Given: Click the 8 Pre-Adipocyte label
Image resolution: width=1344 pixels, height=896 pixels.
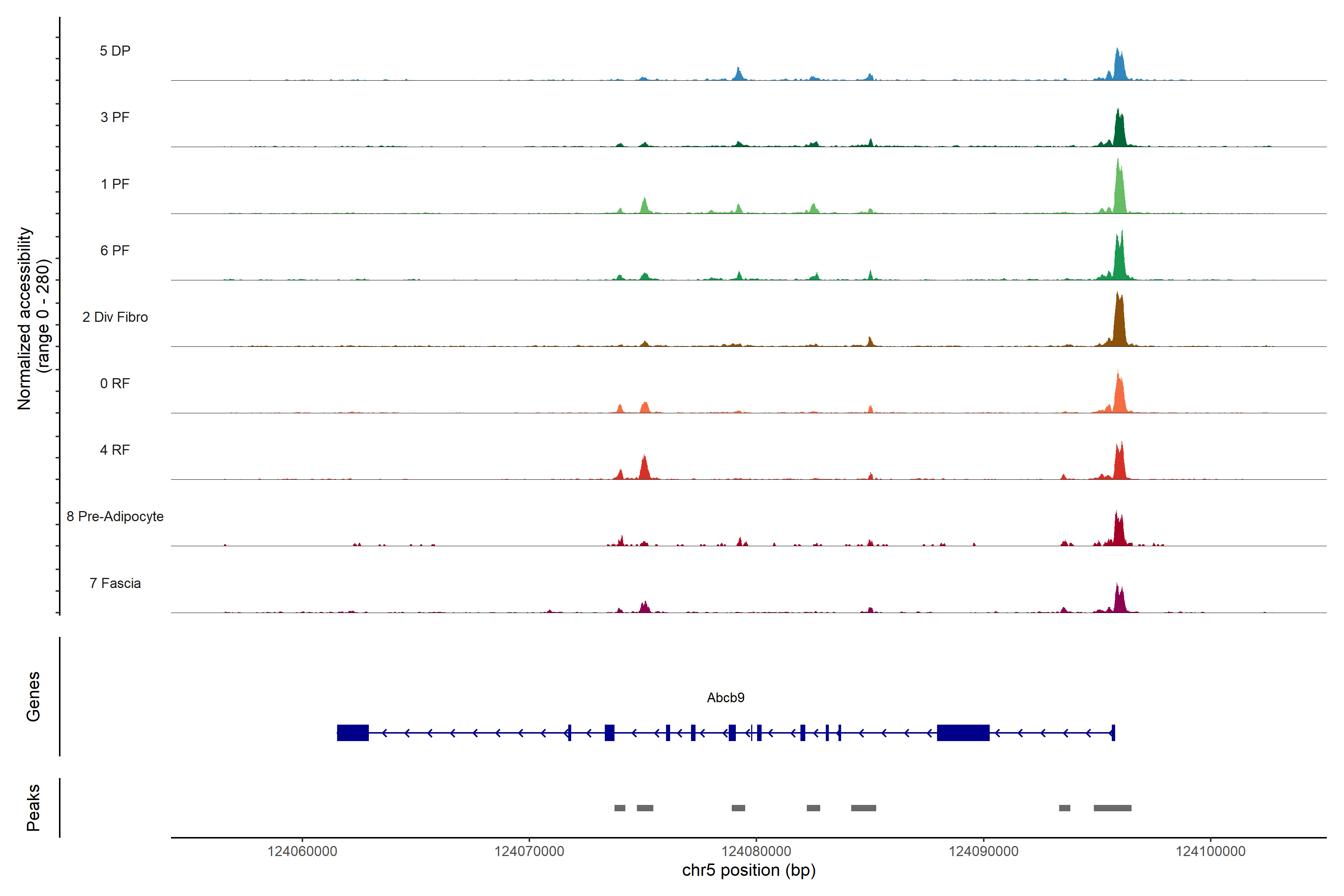Looking at the screenshot, I should (115, 517).
